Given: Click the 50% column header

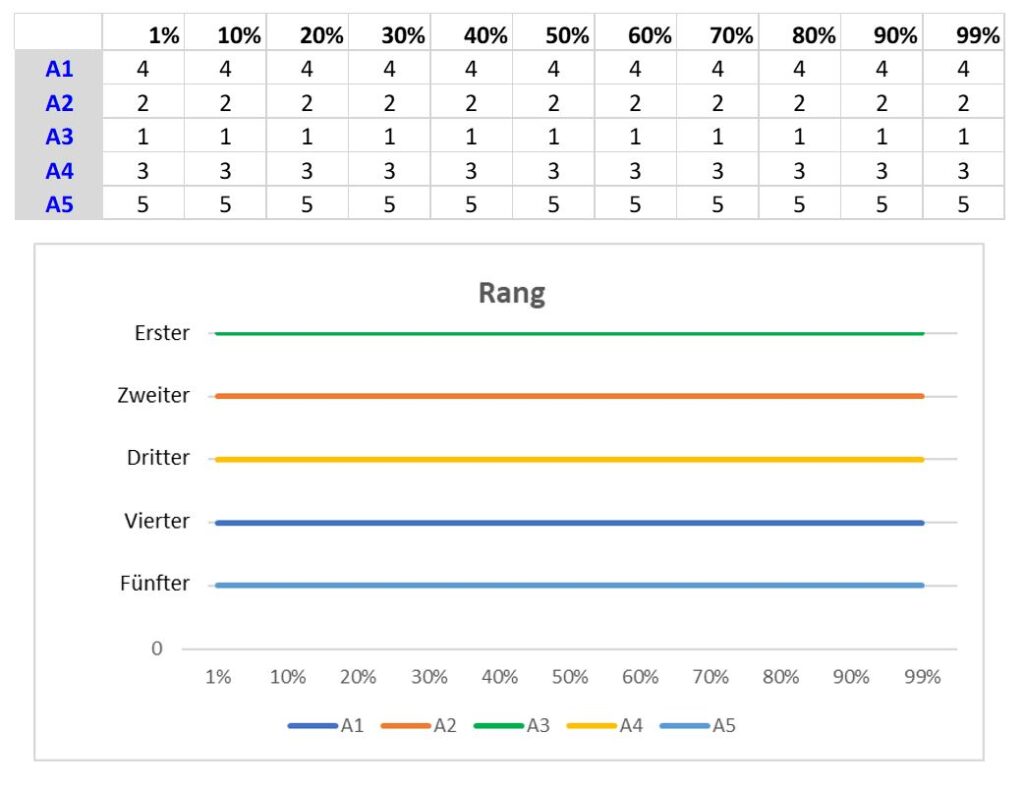Looking at the screenshot, I should (554, 34).
